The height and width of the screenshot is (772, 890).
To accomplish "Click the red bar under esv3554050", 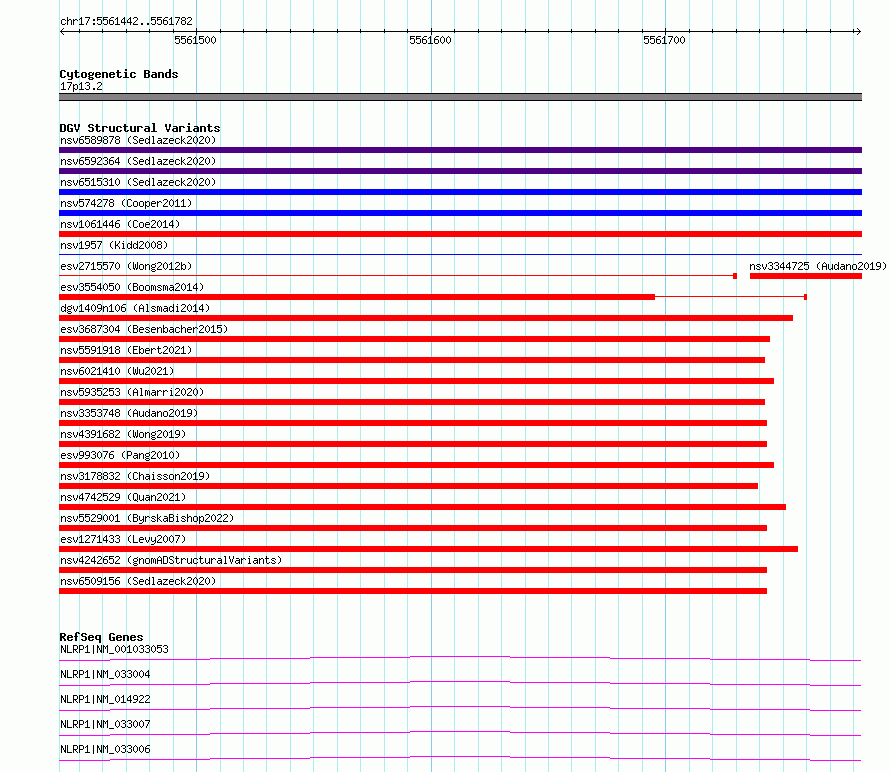I will click(357, 297).
